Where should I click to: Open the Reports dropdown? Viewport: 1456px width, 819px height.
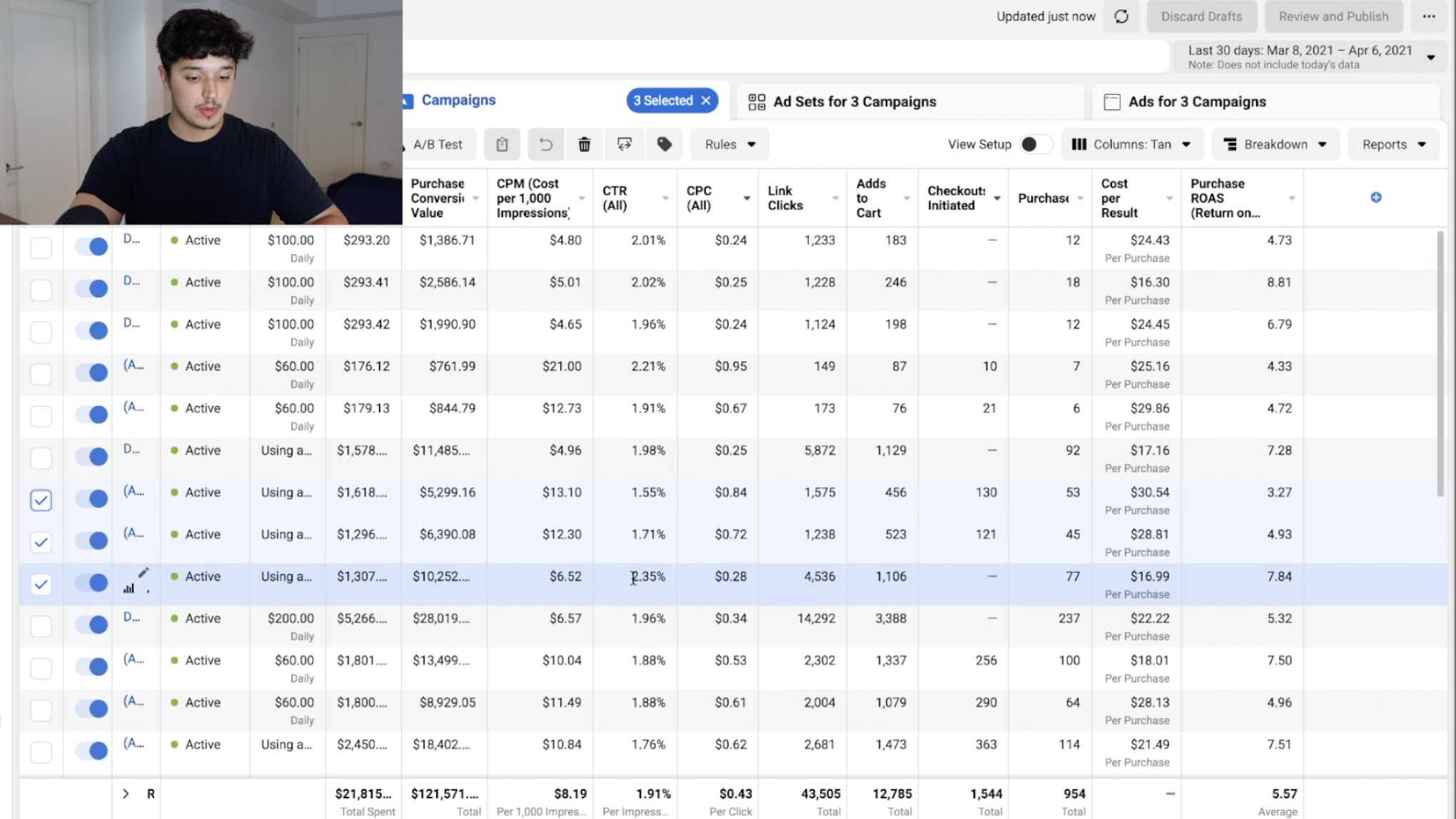tap(1393, 144)
